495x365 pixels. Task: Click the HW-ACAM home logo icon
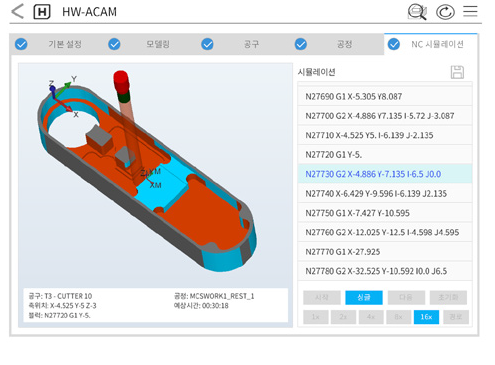42,12
